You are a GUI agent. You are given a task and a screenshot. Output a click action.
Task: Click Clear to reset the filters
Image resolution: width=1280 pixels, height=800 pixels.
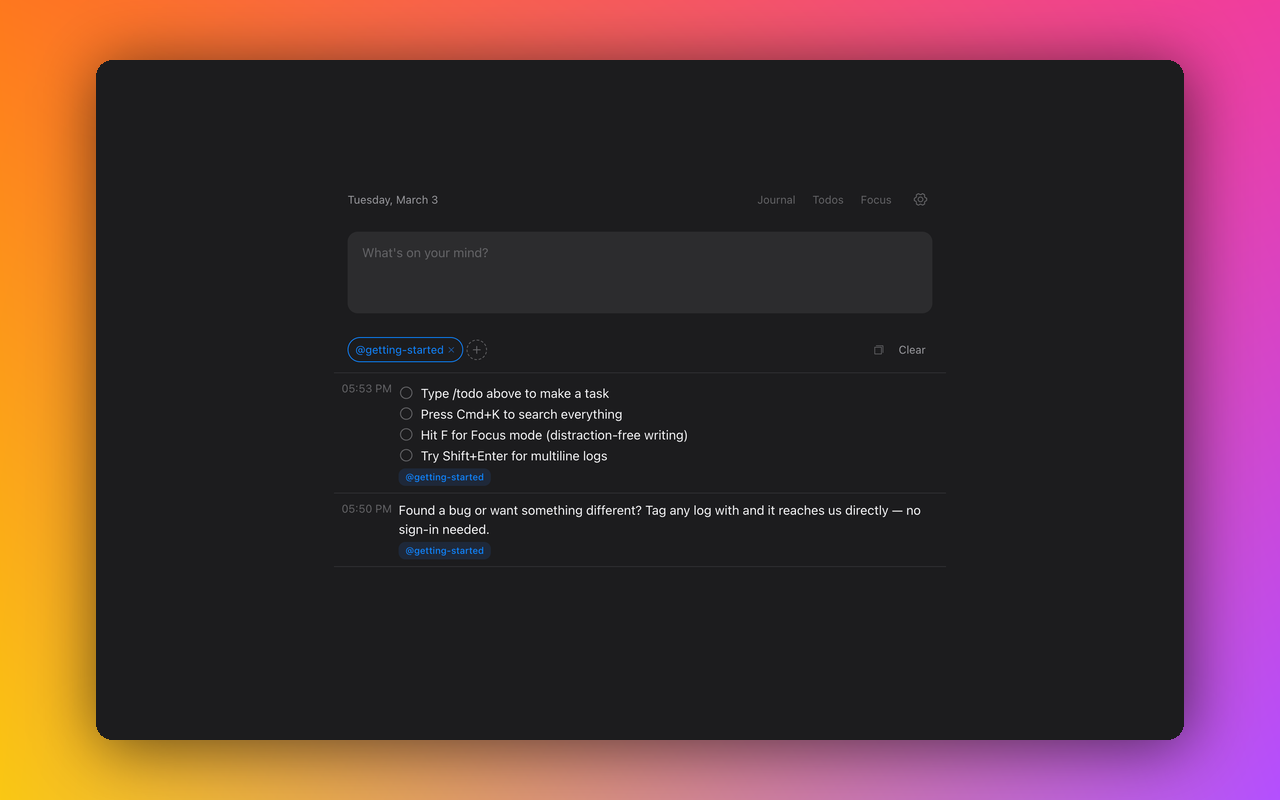(x=911, y=350)
